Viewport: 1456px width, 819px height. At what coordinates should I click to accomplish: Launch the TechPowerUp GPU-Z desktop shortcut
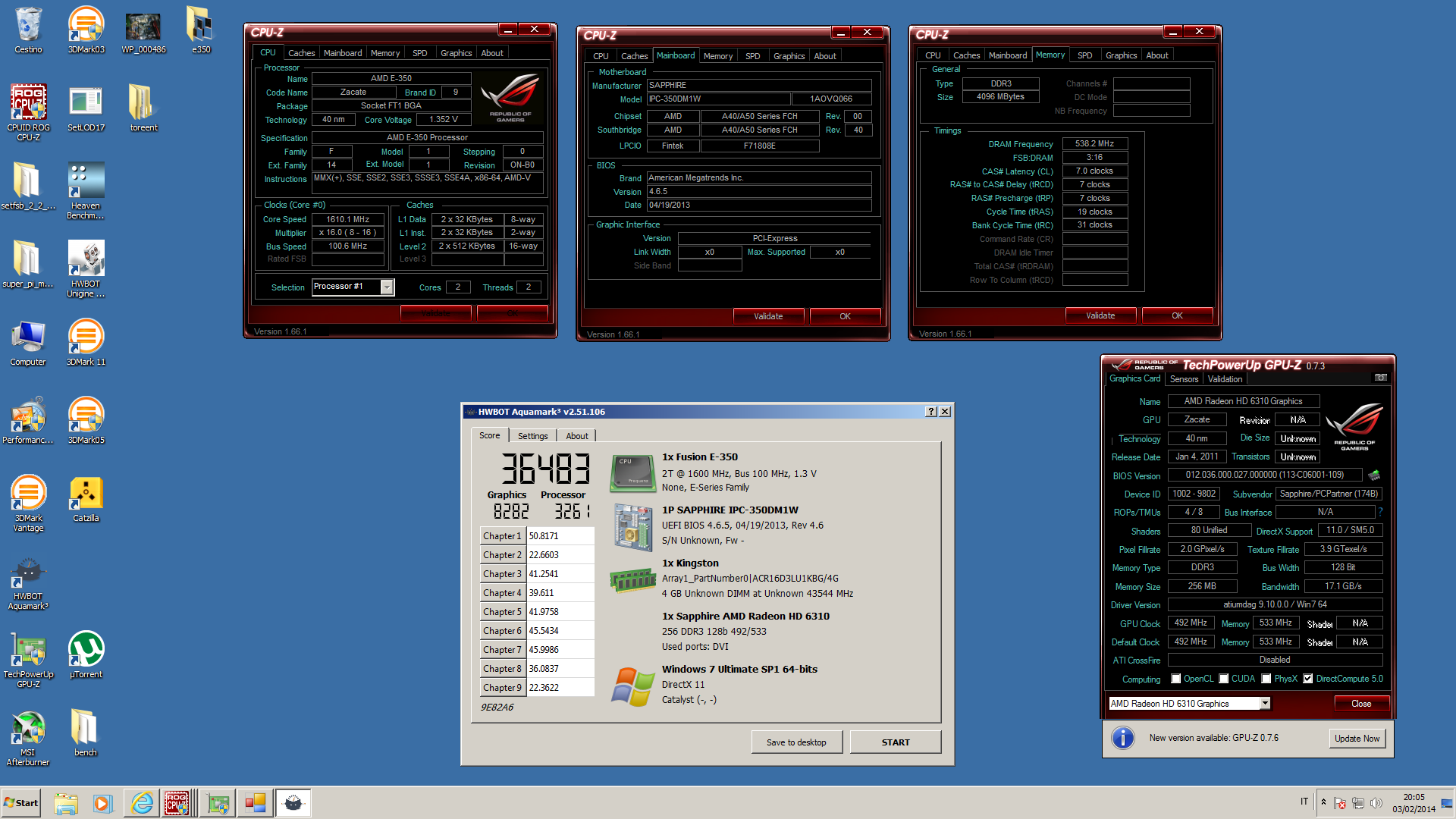coord(28,659)
